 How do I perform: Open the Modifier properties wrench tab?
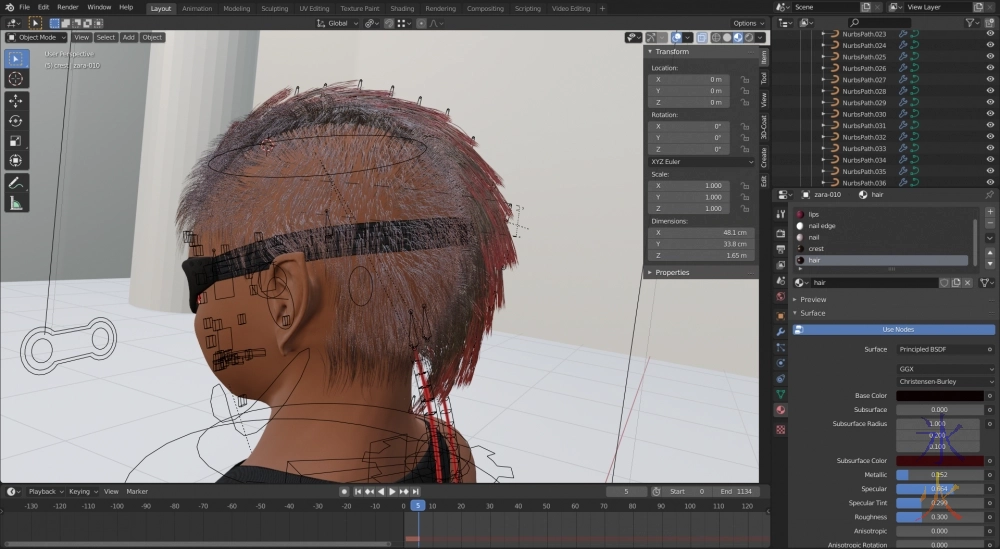coord(780,330)
